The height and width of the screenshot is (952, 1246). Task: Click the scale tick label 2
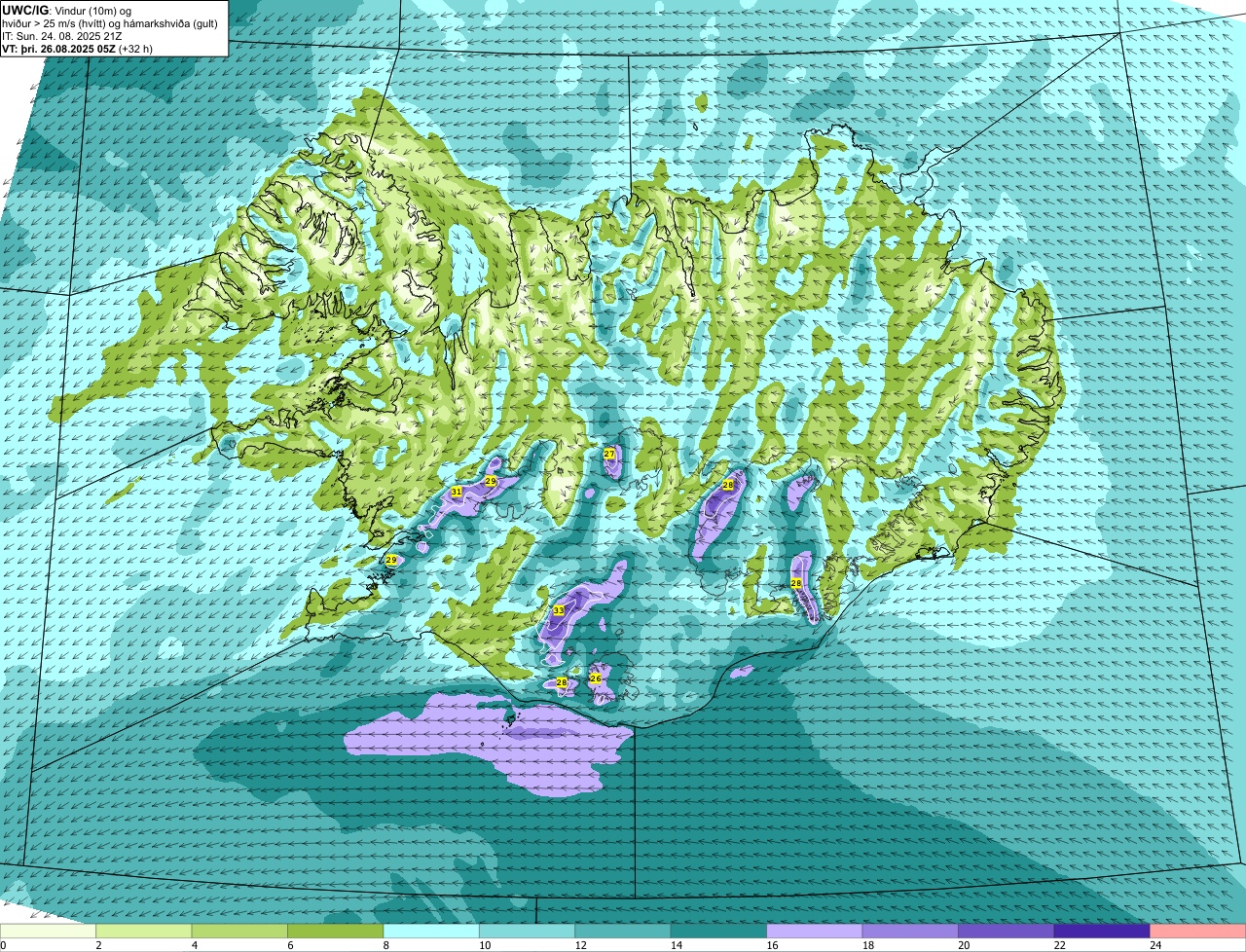98,944
